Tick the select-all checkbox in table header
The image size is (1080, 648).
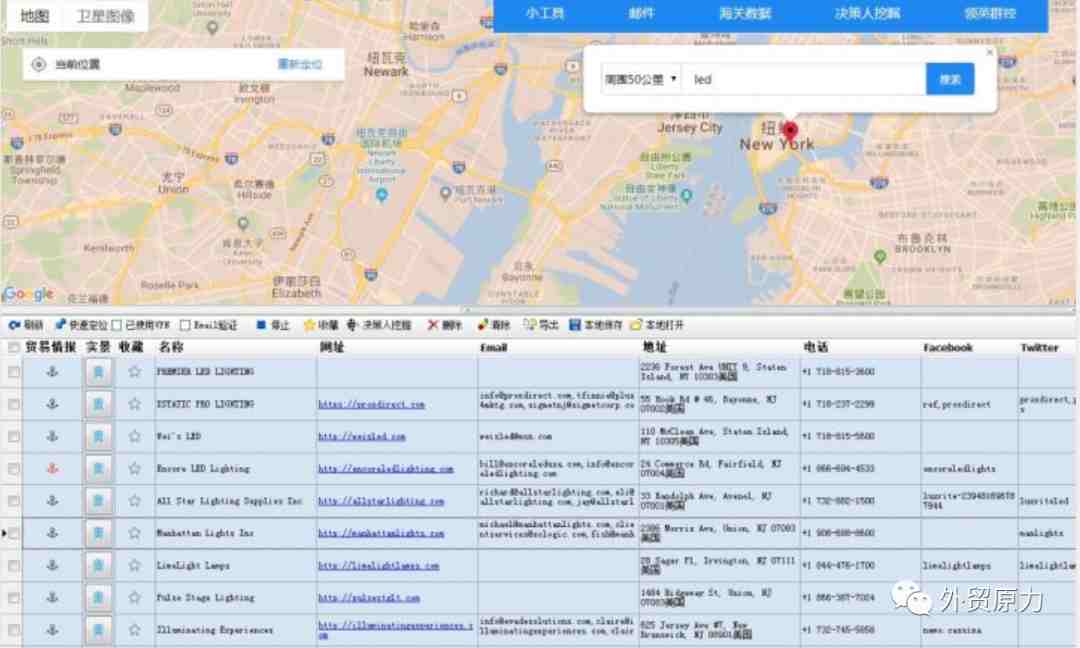14,348
